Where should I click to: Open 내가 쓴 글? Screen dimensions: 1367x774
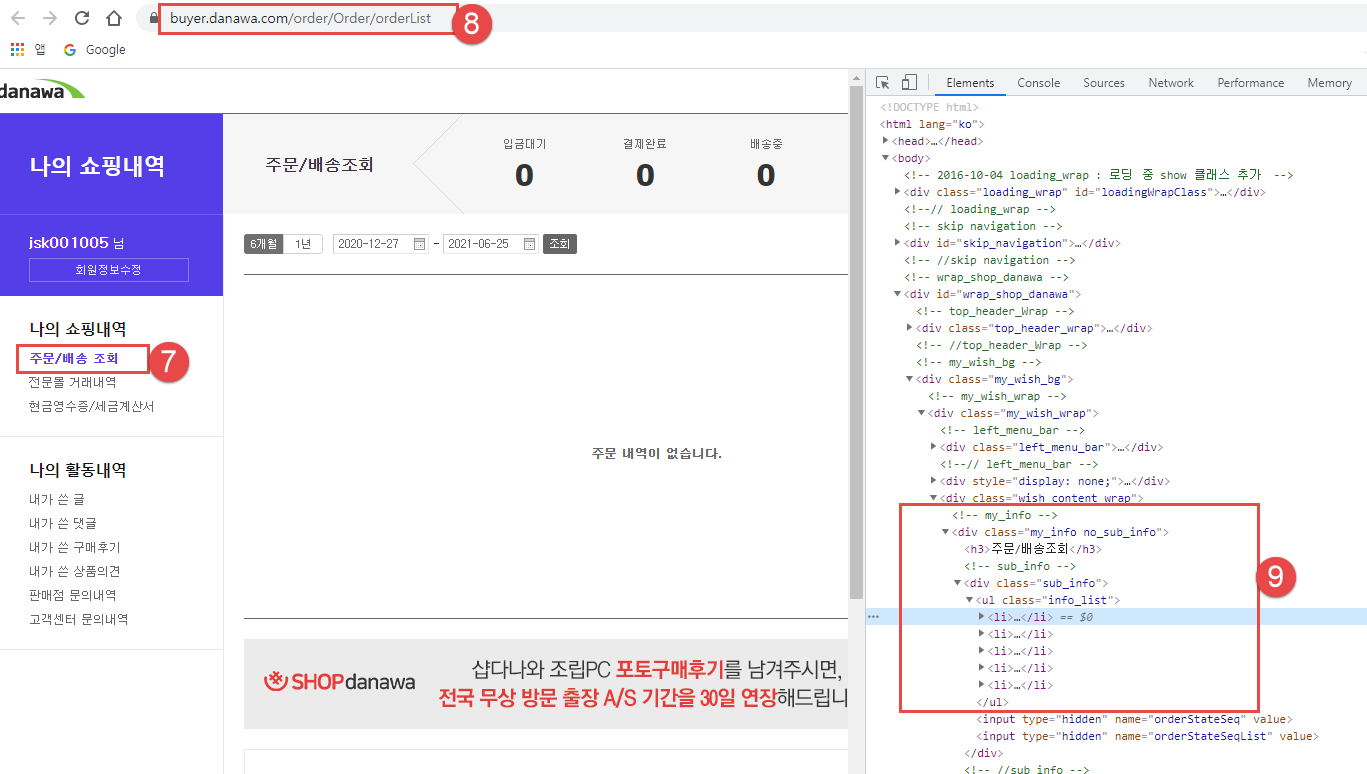(57, 499)
